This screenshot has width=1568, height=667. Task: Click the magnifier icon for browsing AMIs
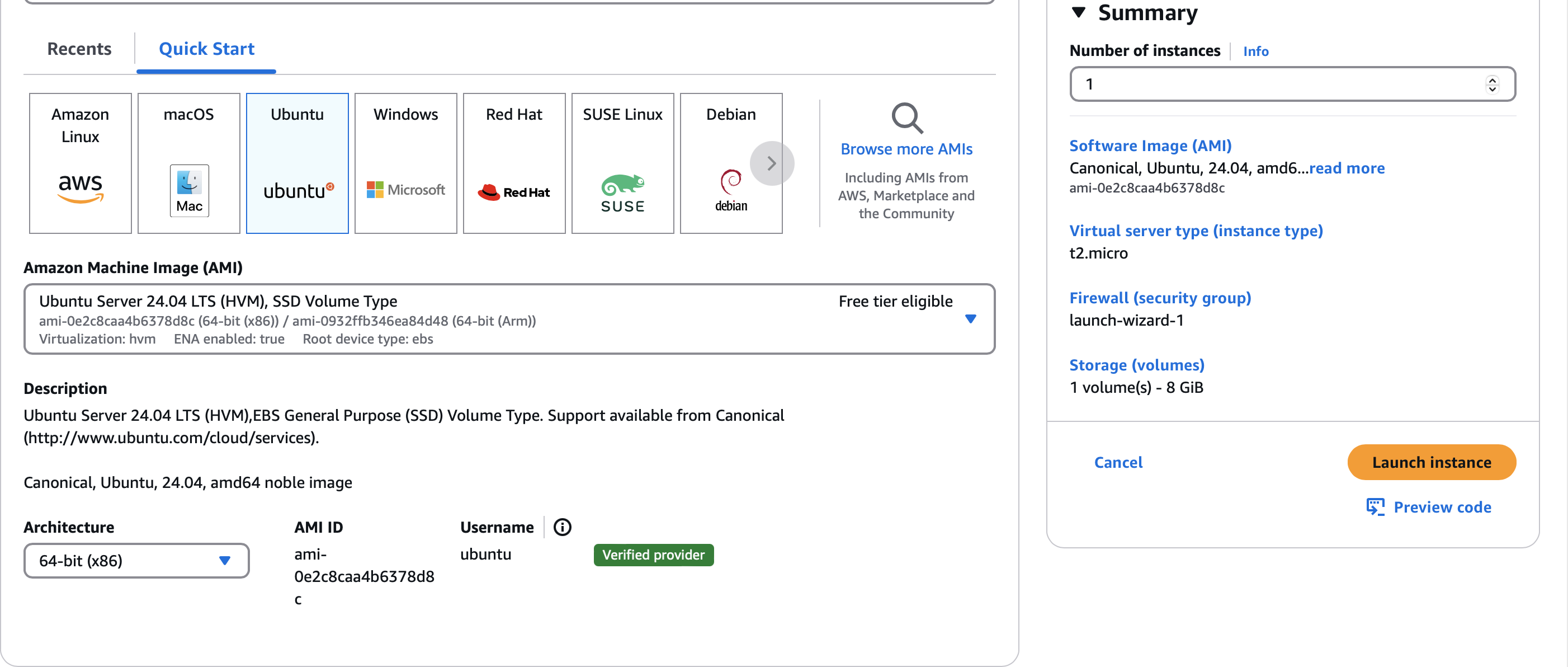coord(906,118)
